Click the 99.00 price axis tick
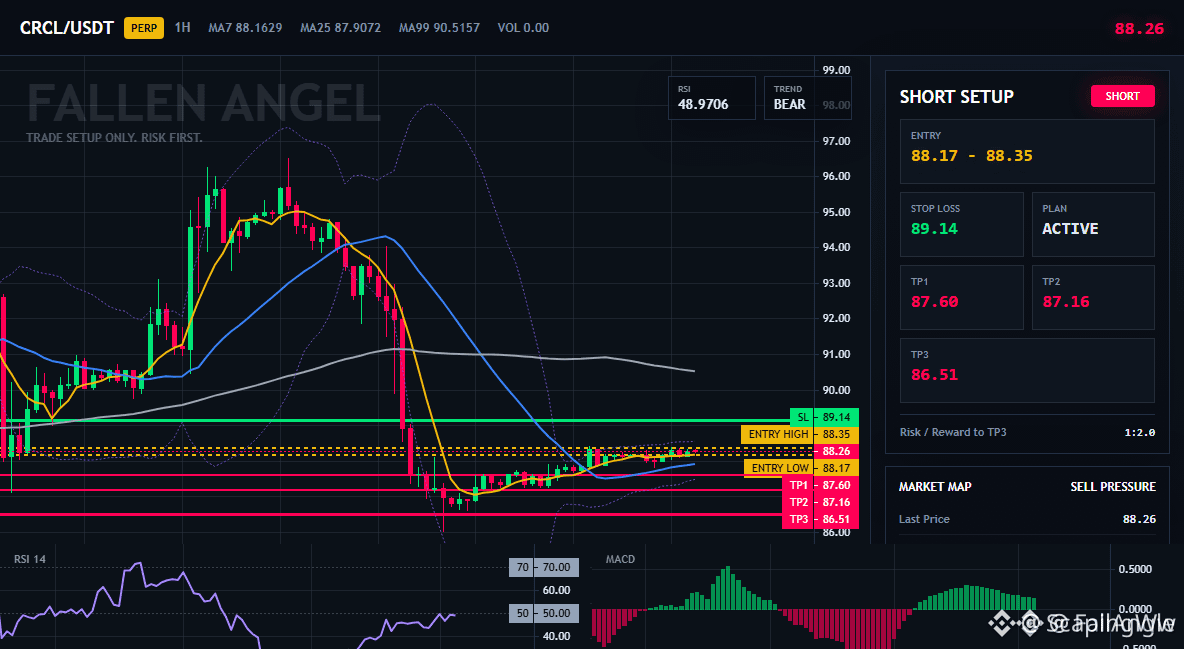The image size is (1184, 649). coord(836,70)
